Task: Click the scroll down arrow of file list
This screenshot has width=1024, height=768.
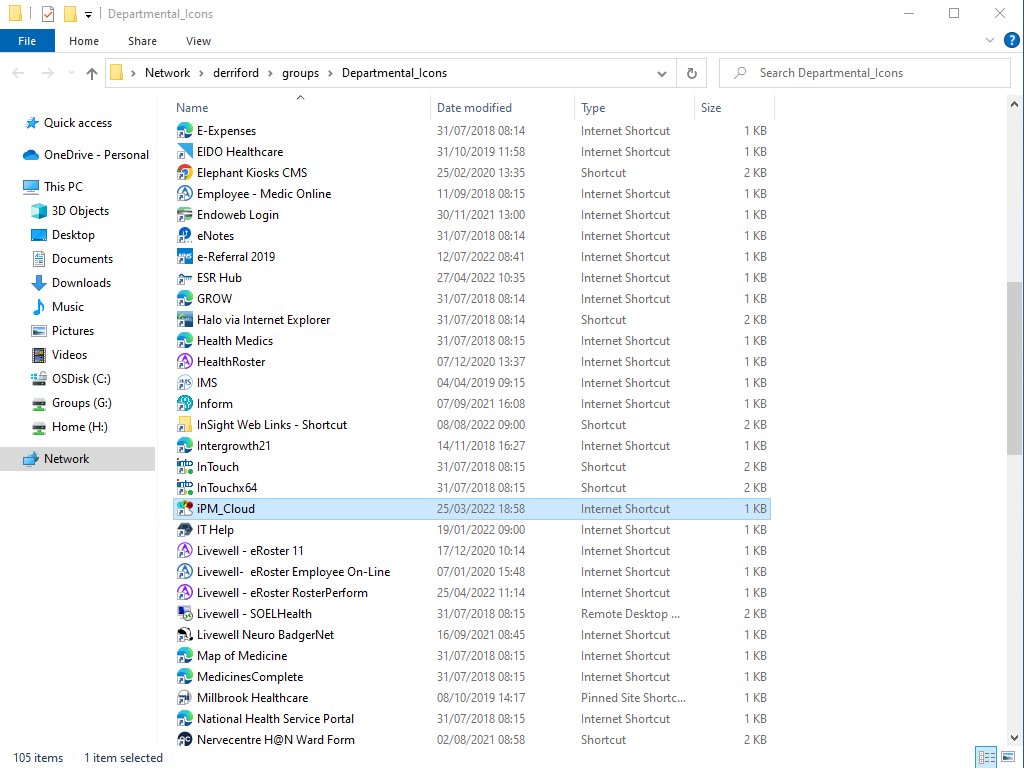Action: point(1014,738)
